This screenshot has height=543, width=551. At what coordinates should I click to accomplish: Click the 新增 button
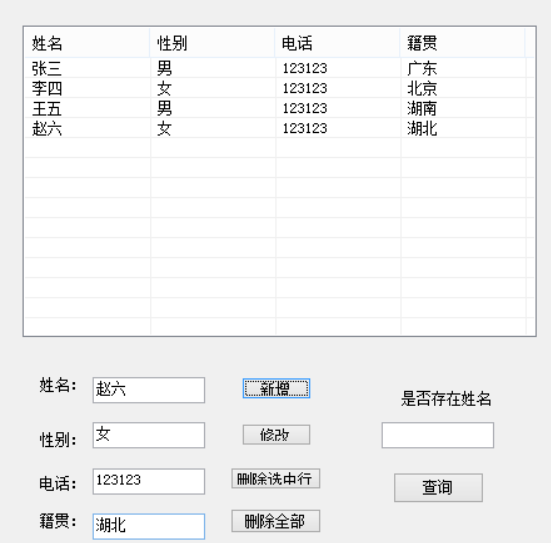click(276, 388)
